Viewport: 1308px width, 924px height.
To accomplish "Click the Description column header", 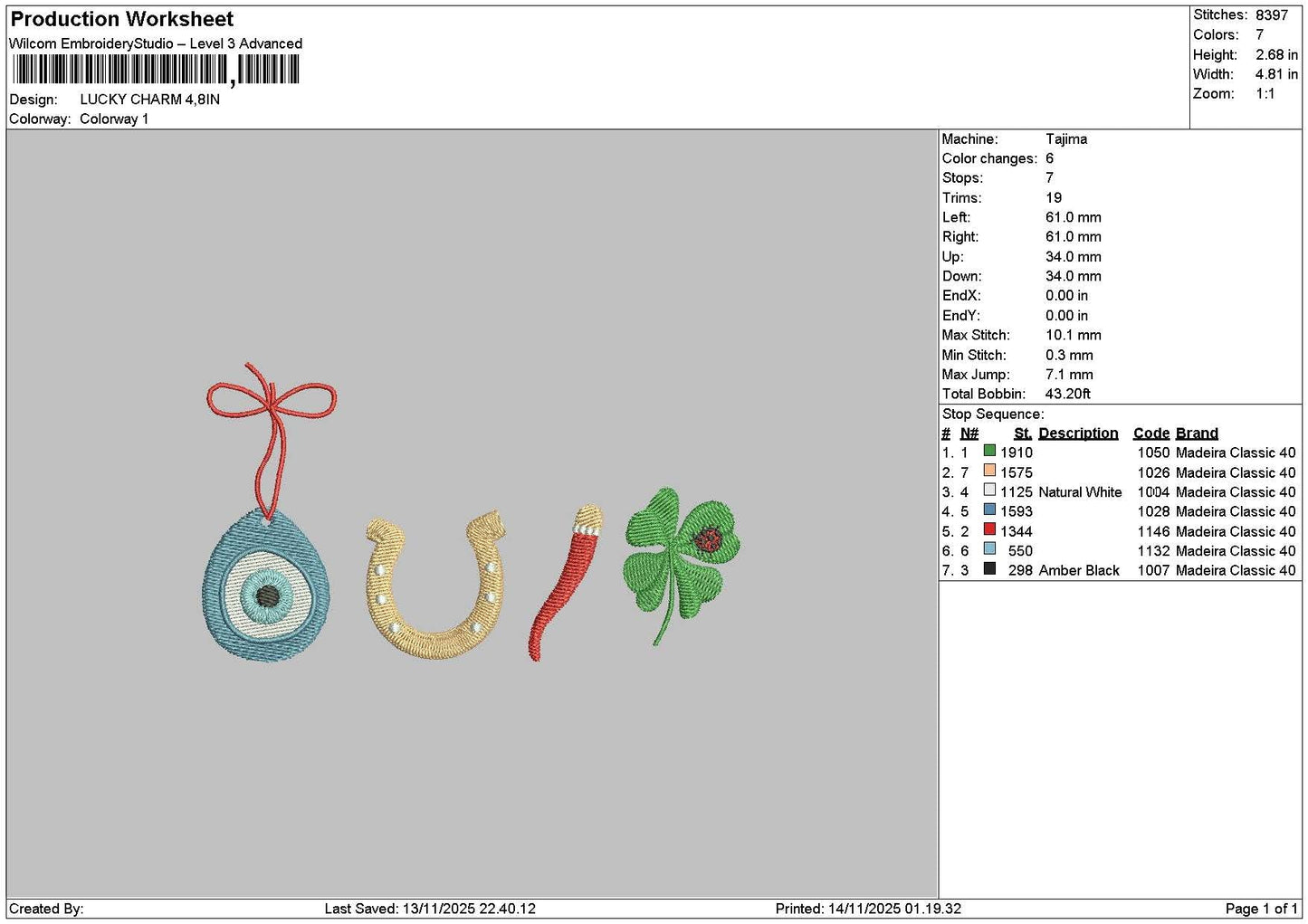I will pyautogui.click(x=1078, y=433).
